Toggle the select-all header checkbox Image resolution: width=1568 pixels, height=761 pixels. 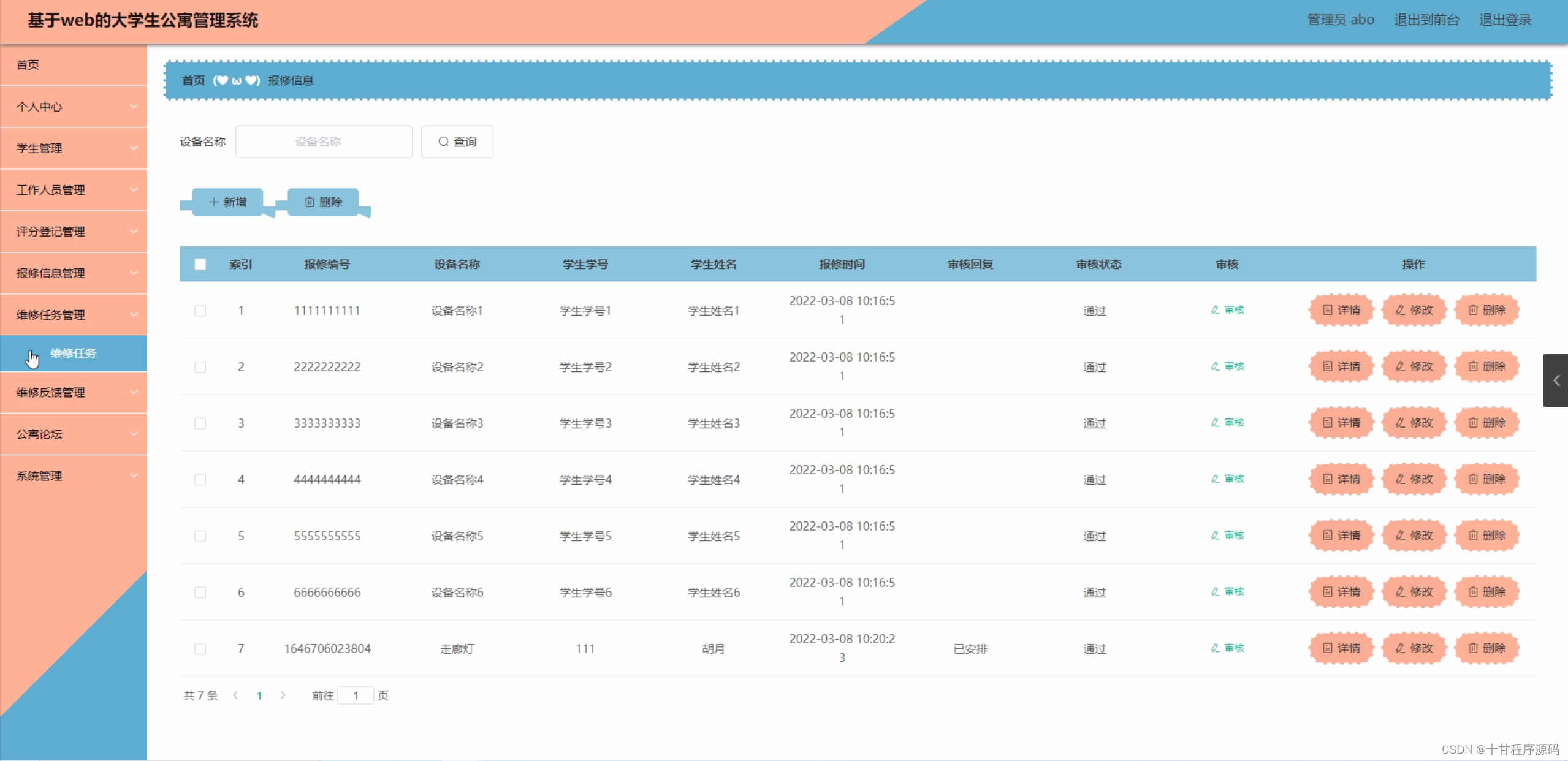click(200, 264)
